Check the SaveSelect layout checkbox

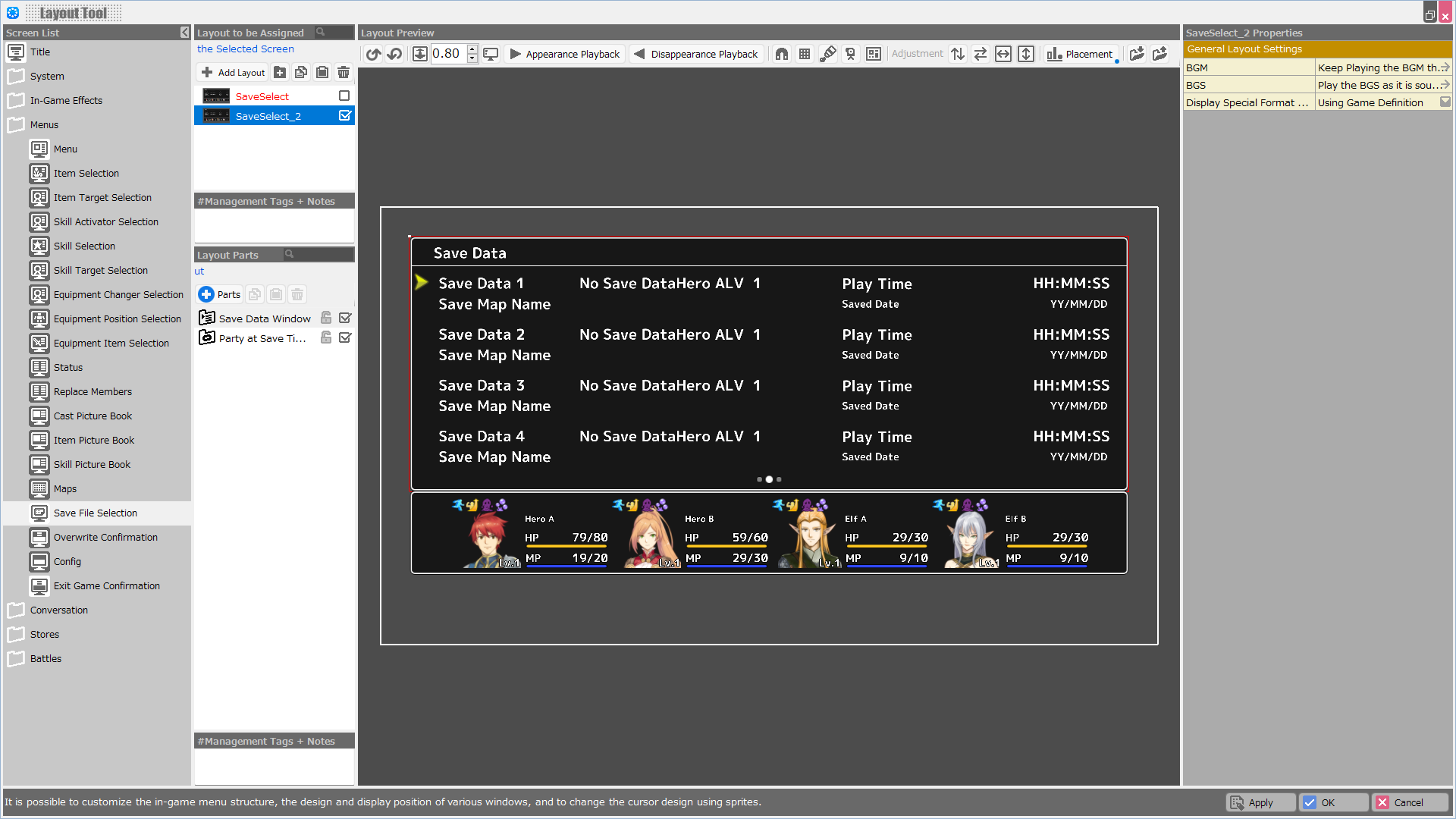pos(344,96)
